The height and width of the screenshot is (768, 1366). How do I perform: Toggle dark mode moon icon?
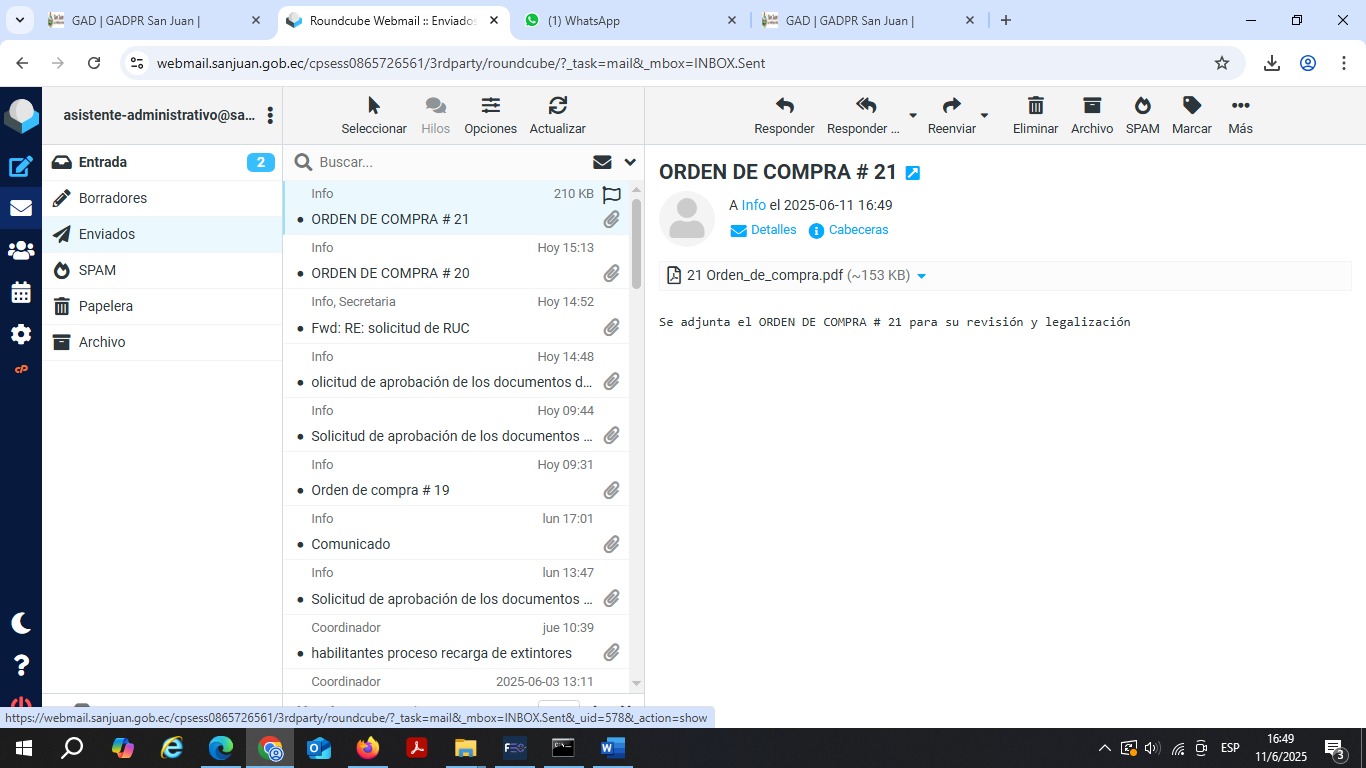pyautogui.click(x=21, y=623)
